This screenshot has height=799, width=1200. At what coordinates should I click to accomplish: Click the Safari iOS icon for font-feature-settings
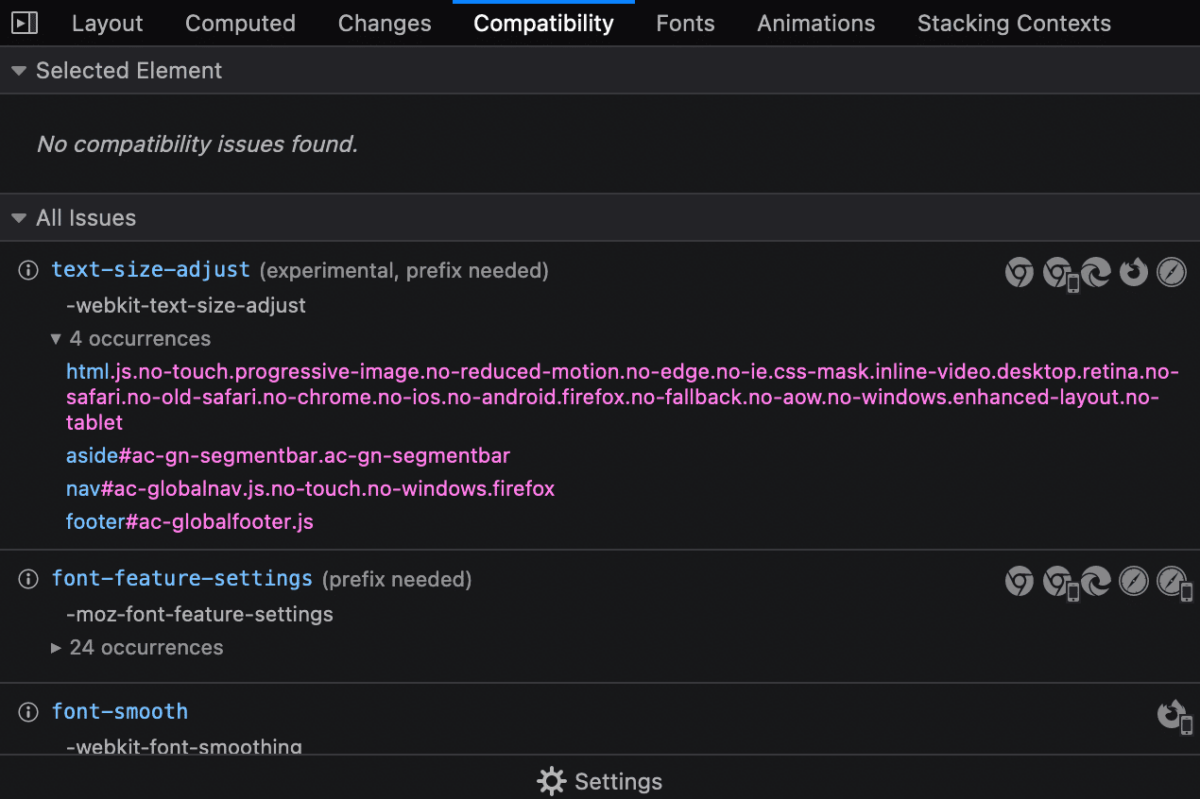click(1171, 580)
